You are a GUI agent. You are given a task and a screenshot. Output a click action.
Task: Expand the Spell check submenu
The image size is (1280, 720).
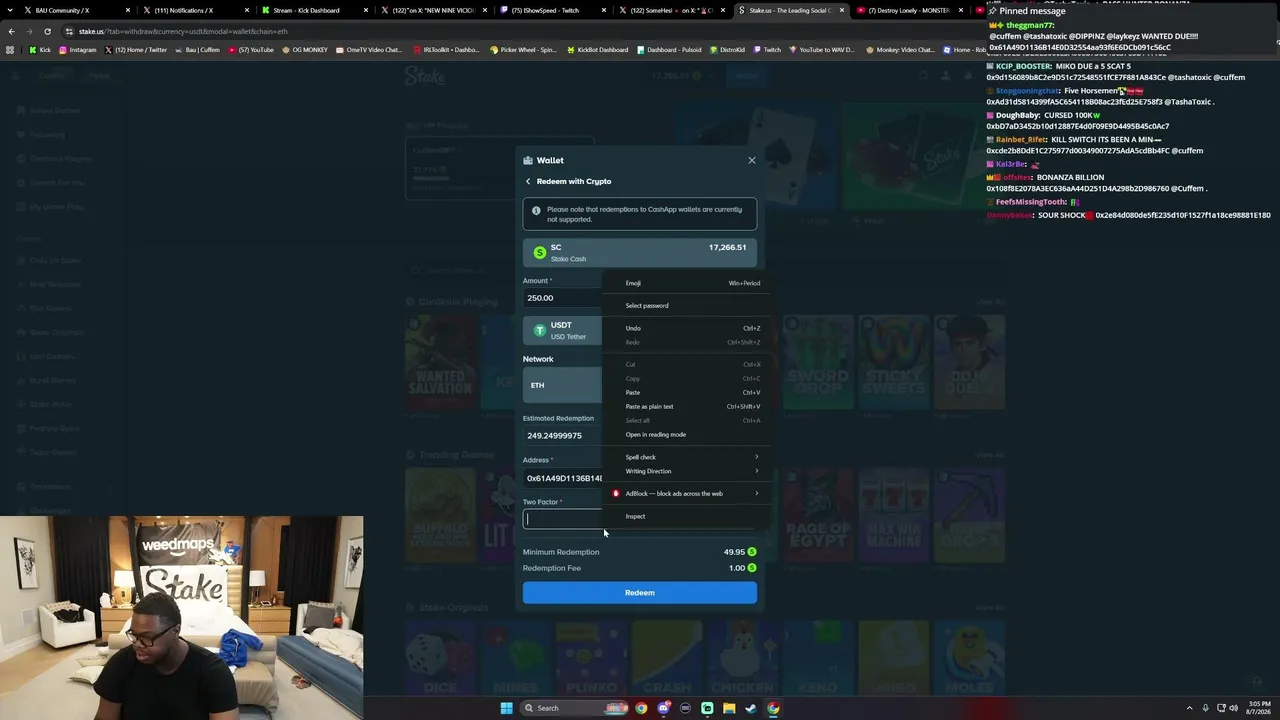[x=688, y=457]
